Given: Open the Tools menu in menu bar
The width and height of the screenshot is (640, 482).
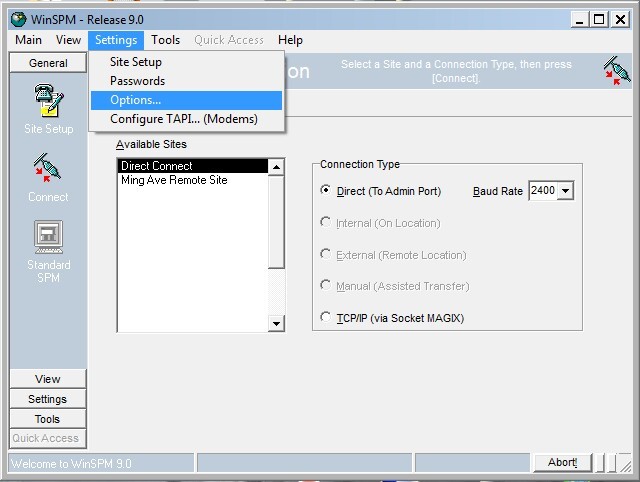Looking at the screenshot, I should (165, 40).
